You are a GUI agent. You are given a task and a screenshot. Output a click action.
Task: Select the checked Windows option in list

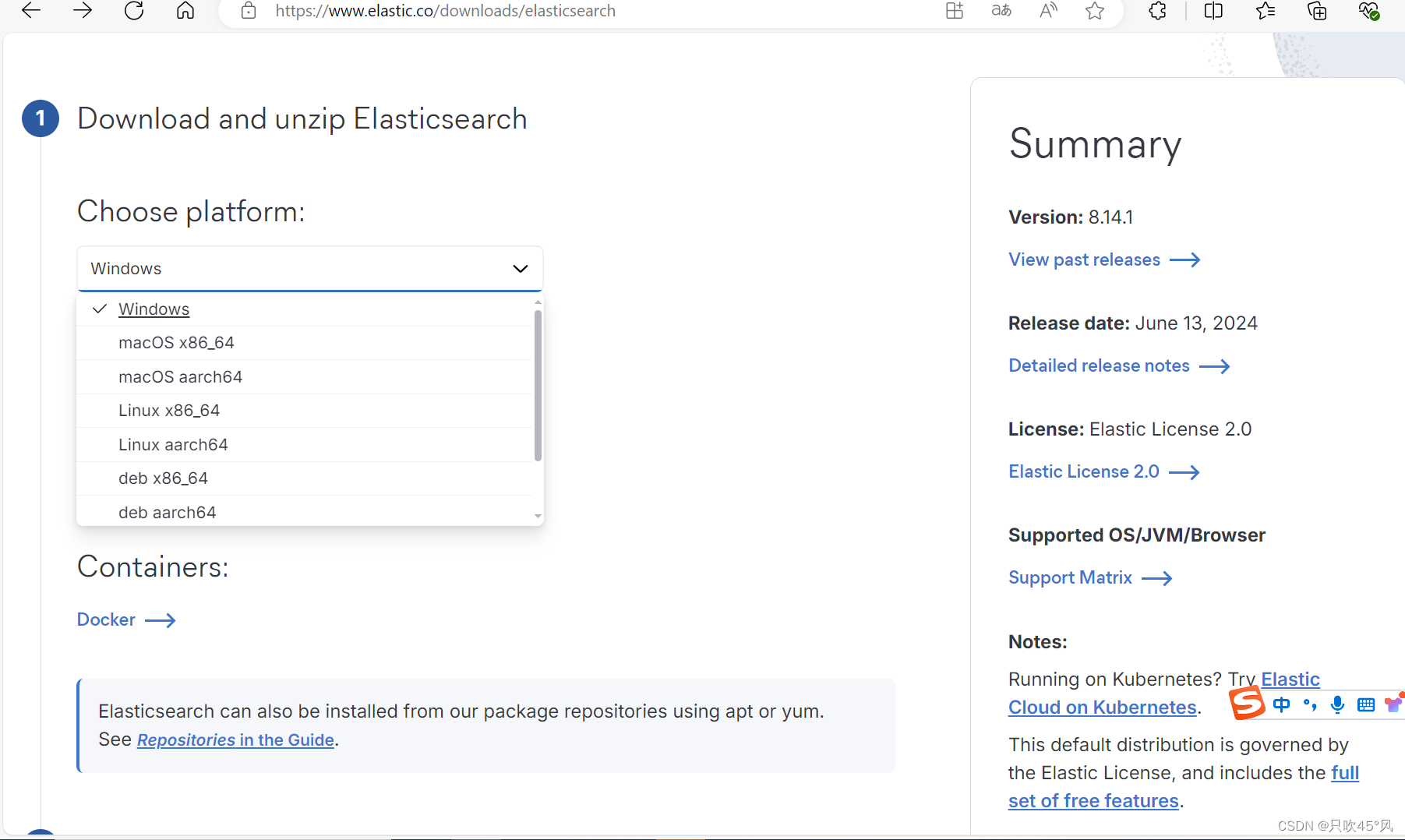tap(305, 309)
